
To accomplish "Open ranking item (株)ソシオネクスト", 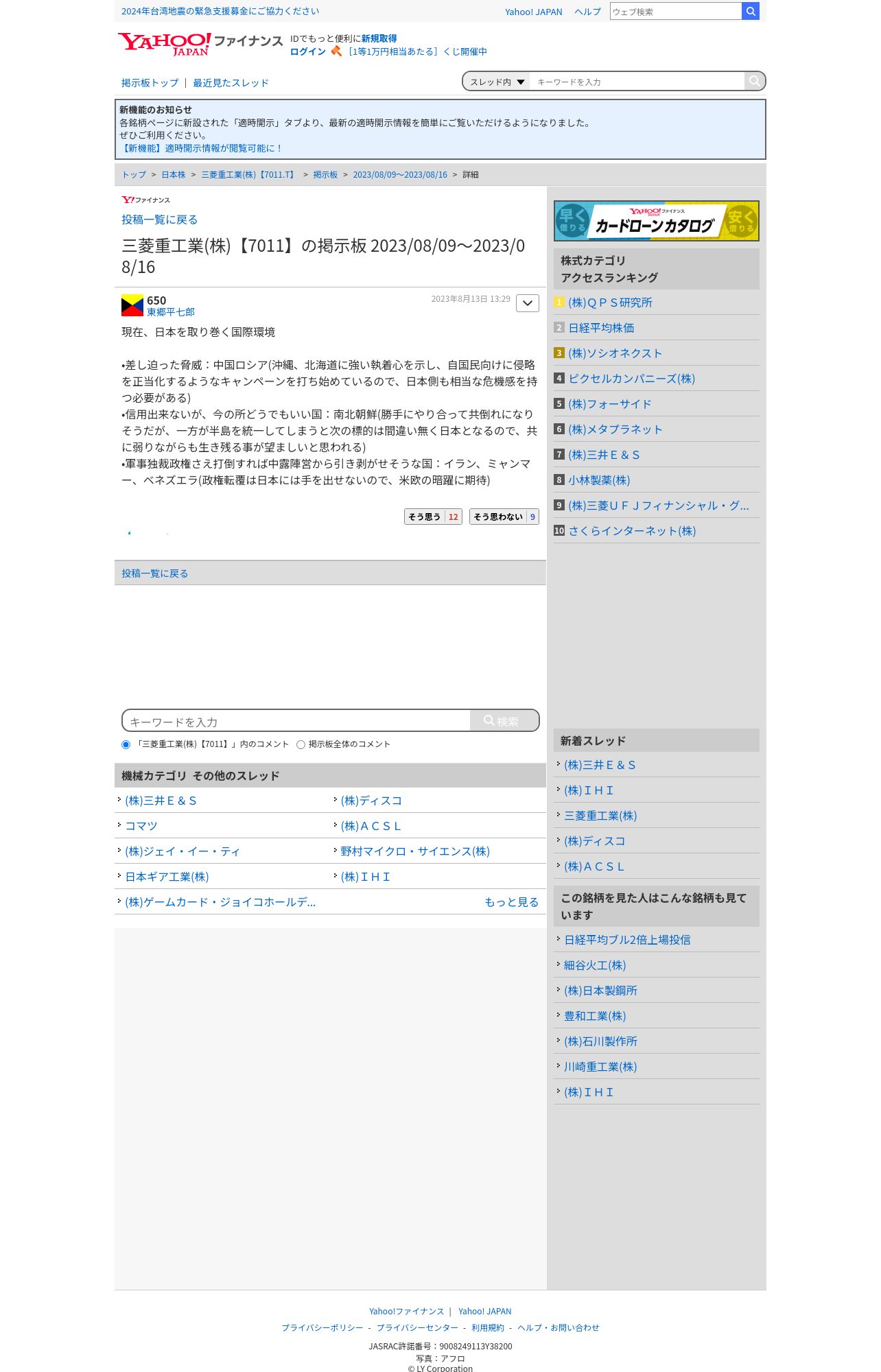I will [x=615, y=353].
